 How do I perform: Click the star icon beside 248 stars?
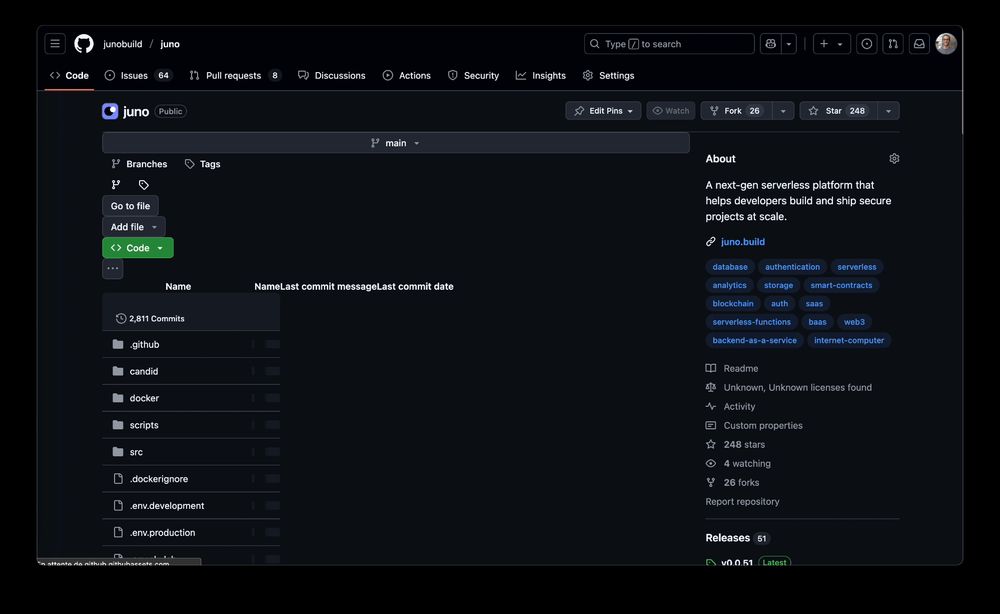[710, 444]
